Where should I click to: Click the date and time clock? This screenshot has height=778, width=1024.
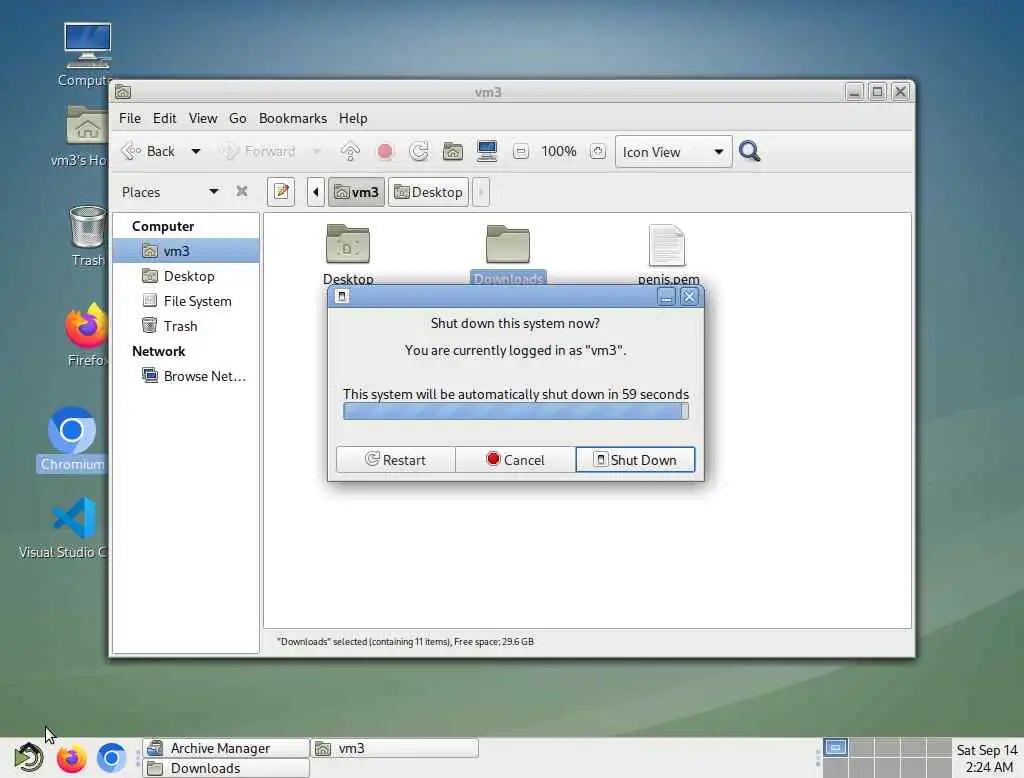tap(987, 758)
